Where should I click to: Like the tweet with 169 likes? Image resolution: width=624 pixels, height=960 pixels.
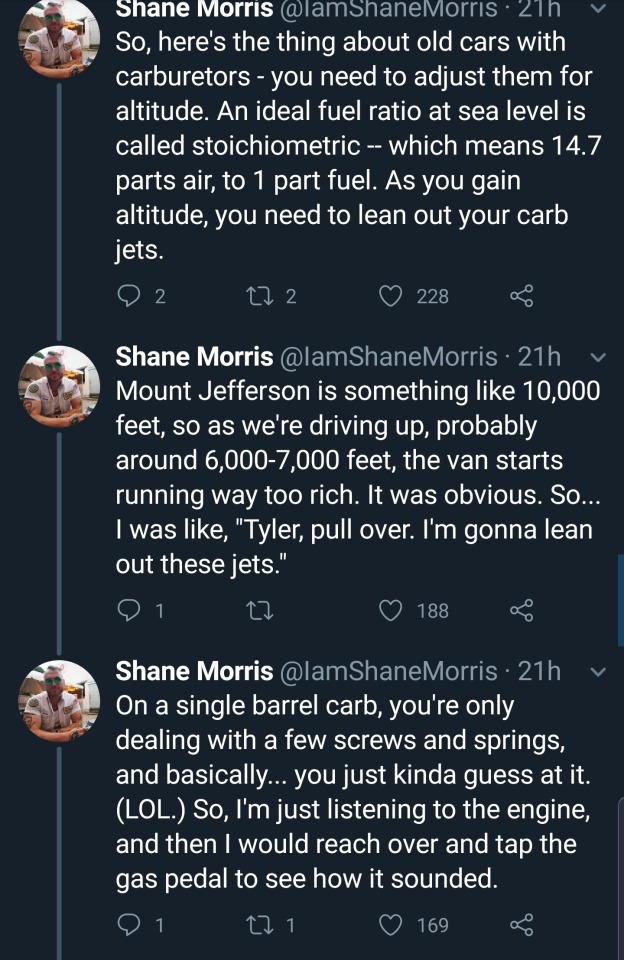[393, 925]
